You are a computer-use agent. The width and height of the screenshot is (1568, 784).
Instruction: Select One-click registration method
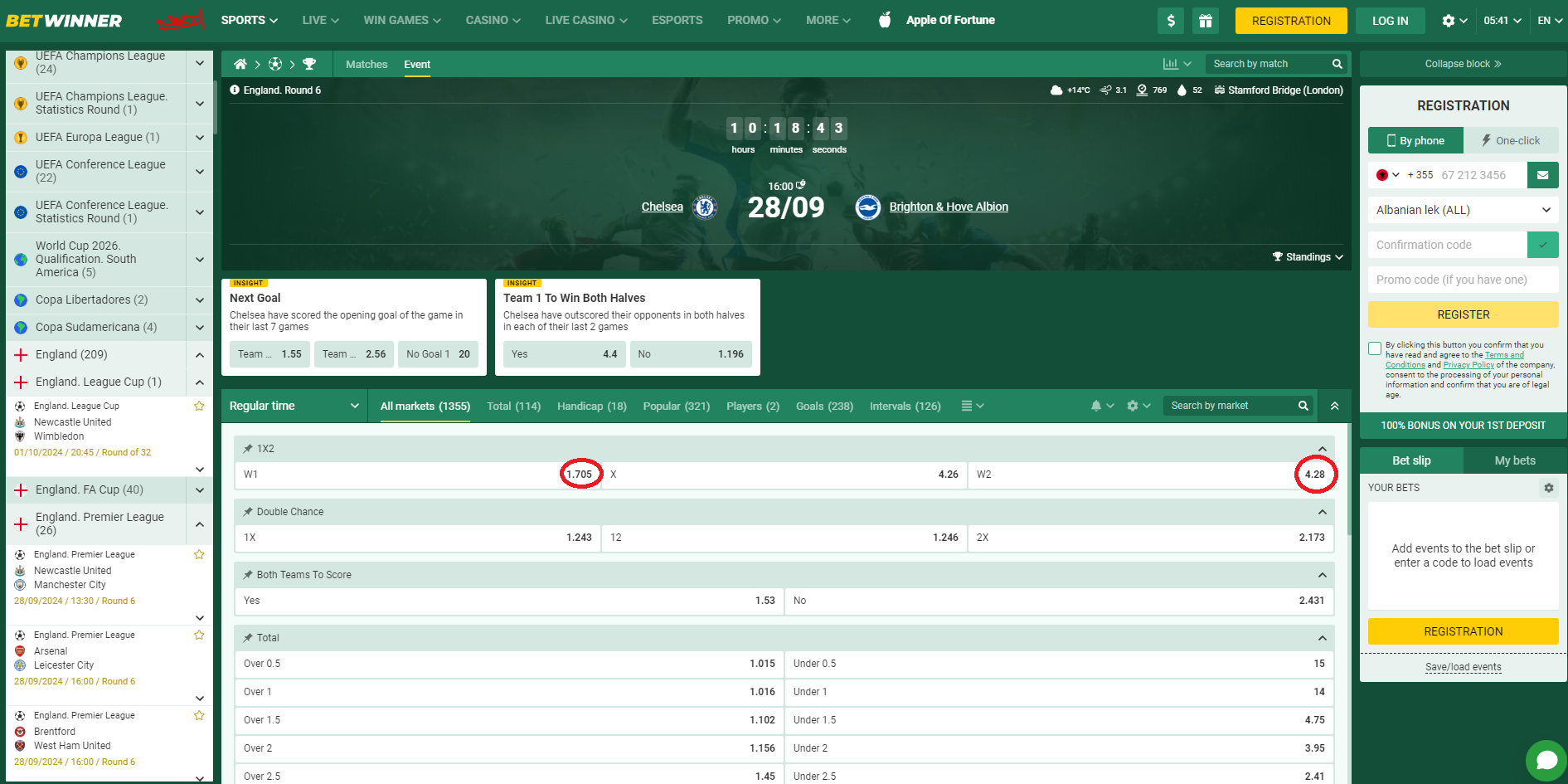coord(1511,140)
